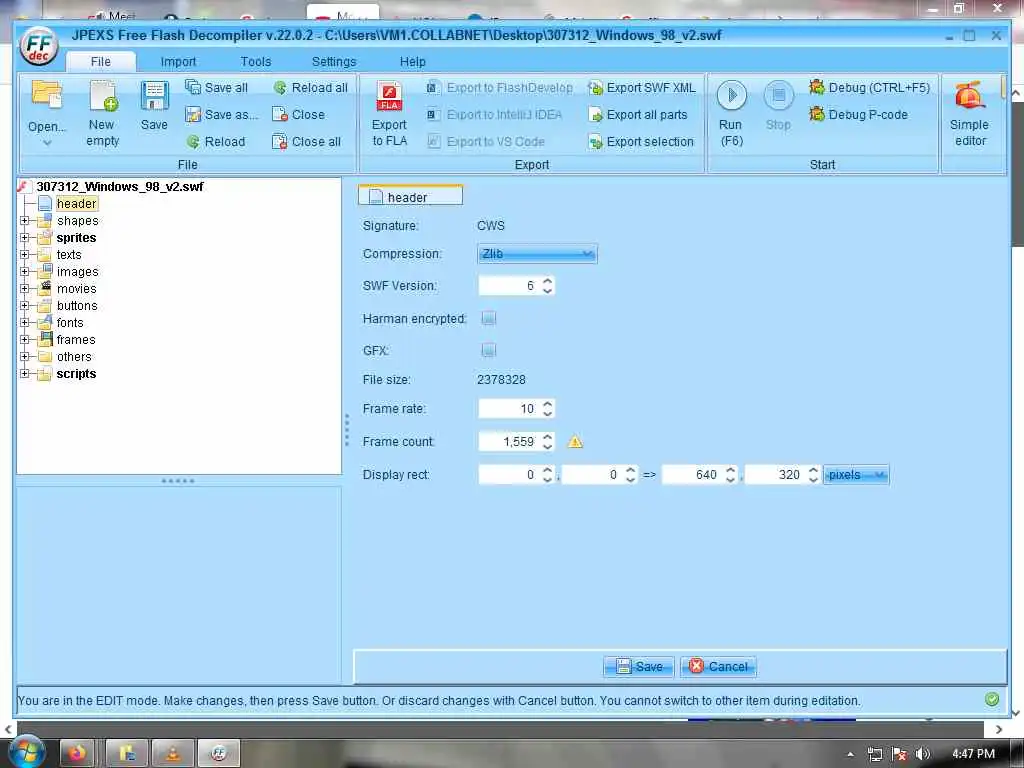Image resolution: width=1024 pixels, height=768 pixels.
Task: Select the header item in tree
Action: (76, 204)
